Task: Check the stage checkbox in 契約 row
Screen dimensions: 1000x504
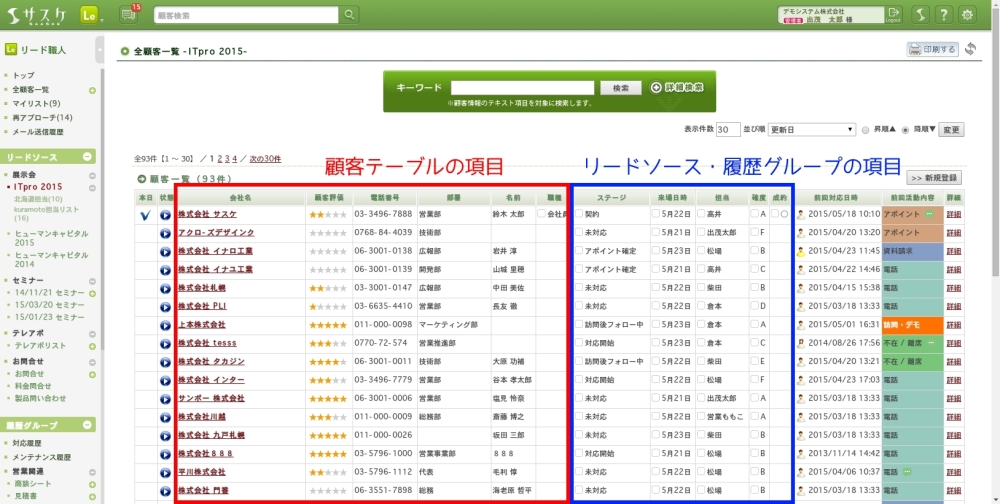Action: (x=579, y=214)
